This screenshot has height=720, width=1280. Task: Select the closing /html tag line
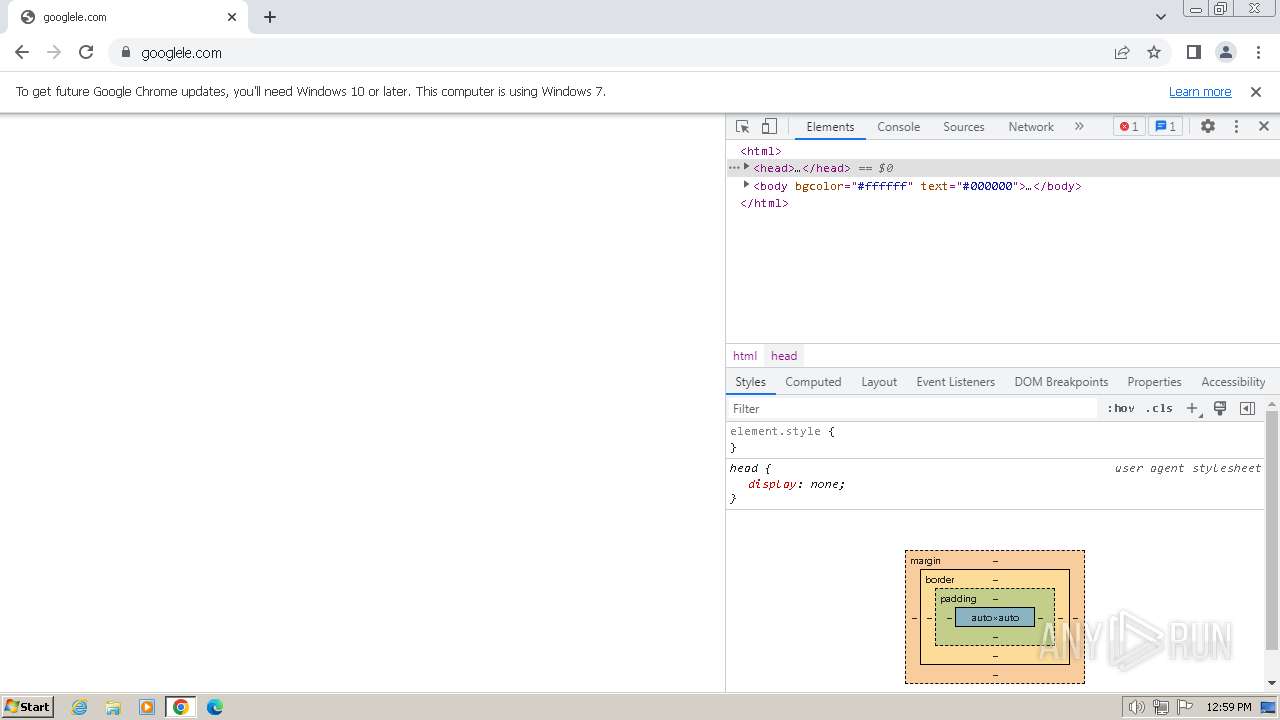coord(764,203)
